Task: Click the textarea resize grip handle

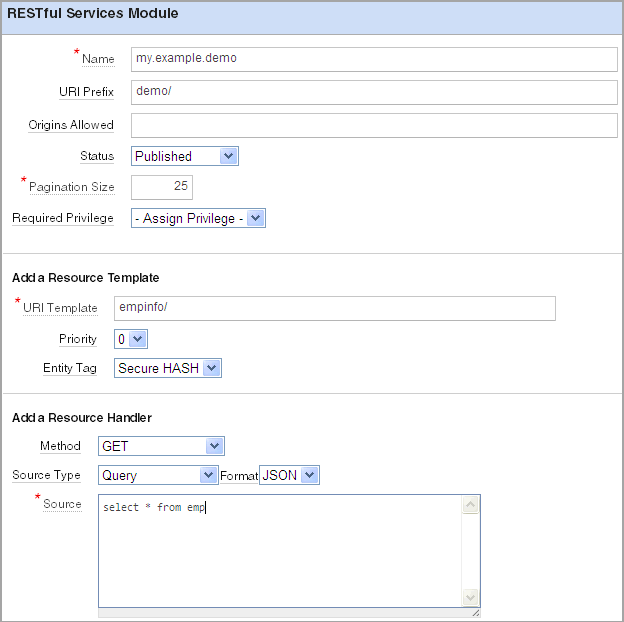Action: (476, 613)
